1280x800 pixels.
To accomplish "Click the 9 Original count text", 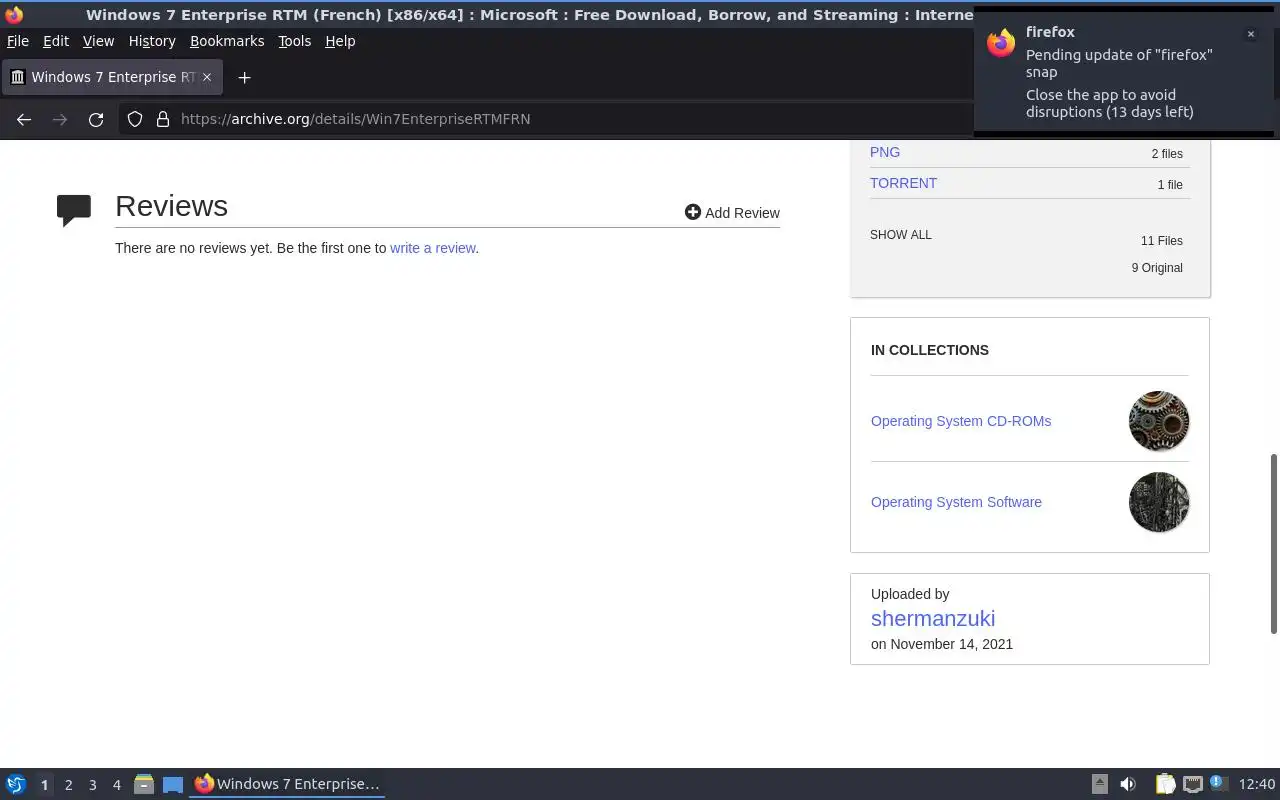I will tap(1157, 268).
